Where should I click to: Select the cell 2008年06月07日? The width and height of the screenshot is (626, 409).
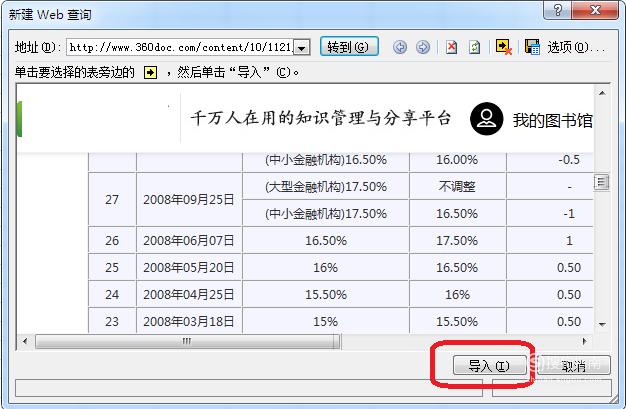click(189, 240)
